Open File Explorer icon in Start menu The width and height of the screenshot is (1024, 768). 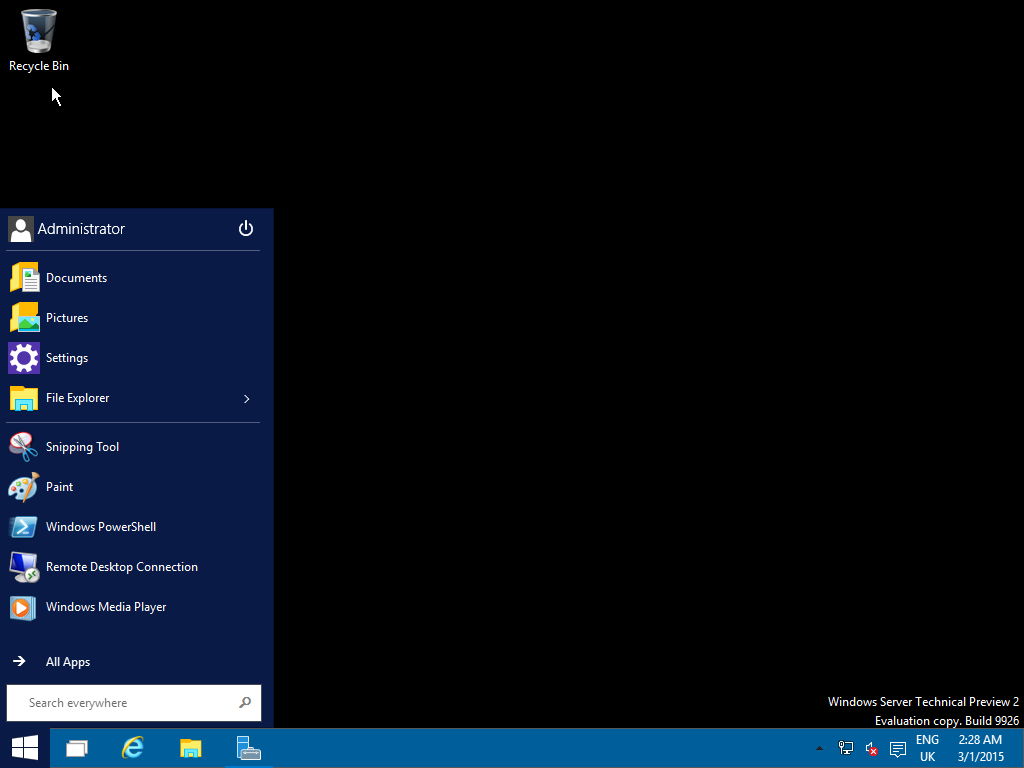tap(24, 398)
